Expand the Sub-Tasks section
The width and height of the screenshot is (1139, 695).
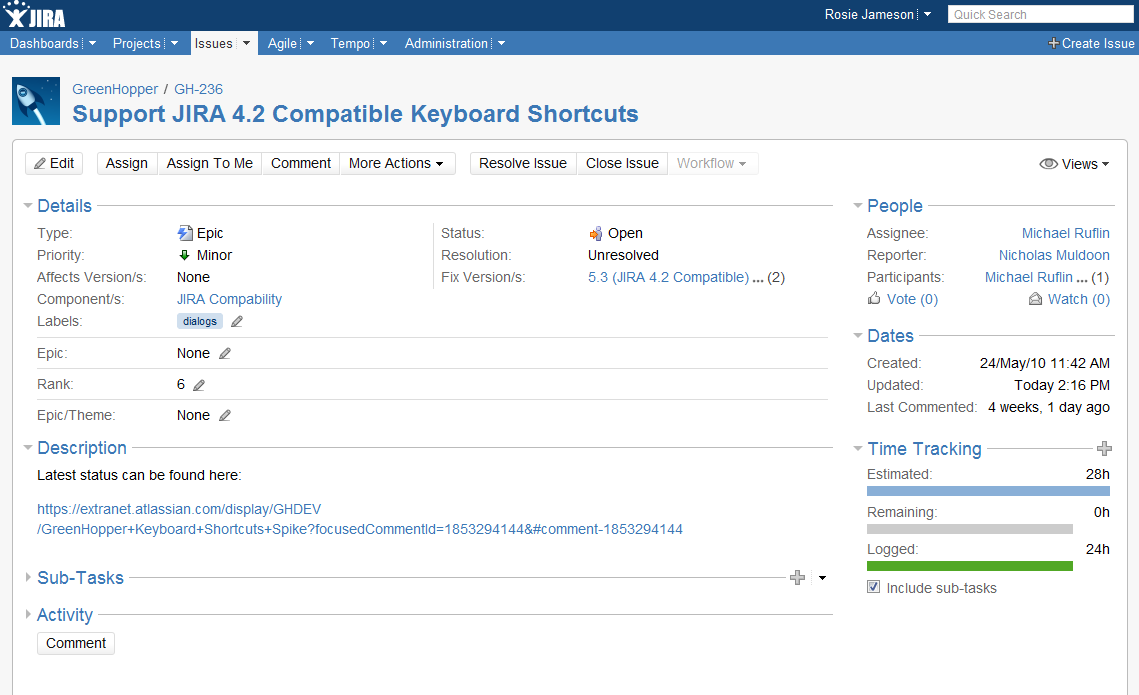pos(28,577)
